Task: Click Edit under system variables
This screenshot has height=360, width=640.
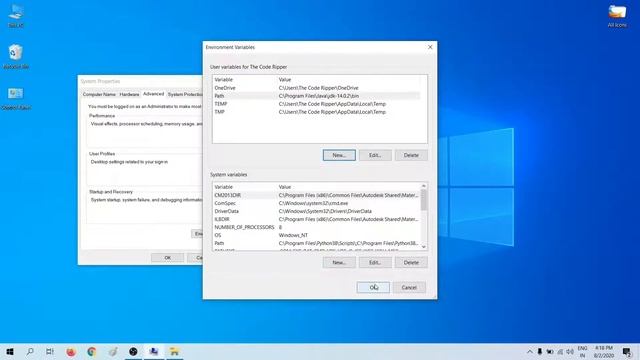Action: [375, 262]
